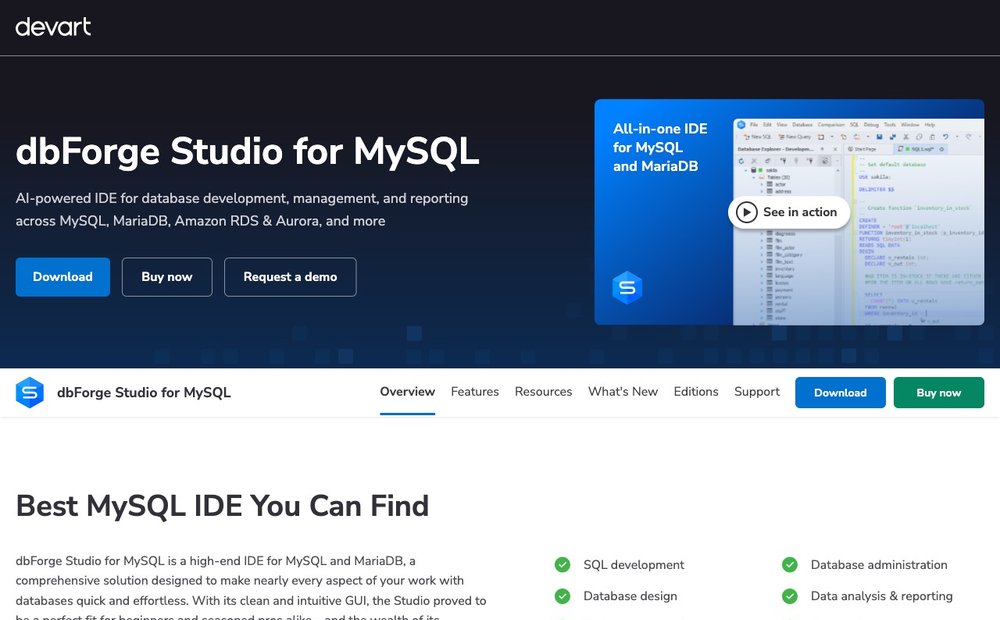Click dbForge Studio for MySQL nav title
The width and height of the screenshot is (1000, 620).
(144, 392)
